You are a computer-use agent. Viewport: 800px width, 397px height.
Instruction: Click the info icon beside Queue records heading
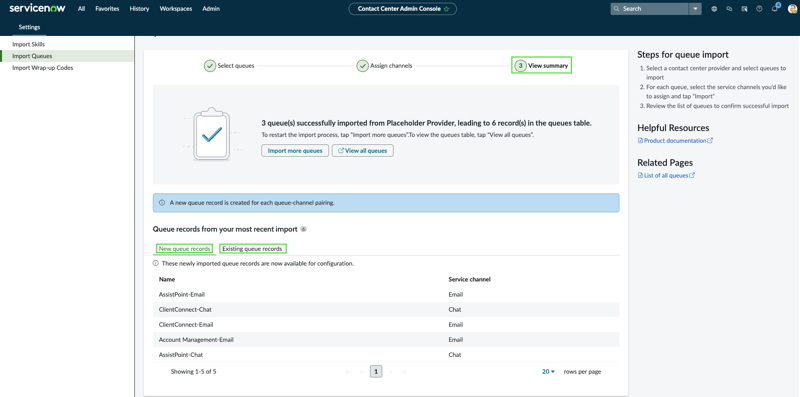tap(304, 229)
